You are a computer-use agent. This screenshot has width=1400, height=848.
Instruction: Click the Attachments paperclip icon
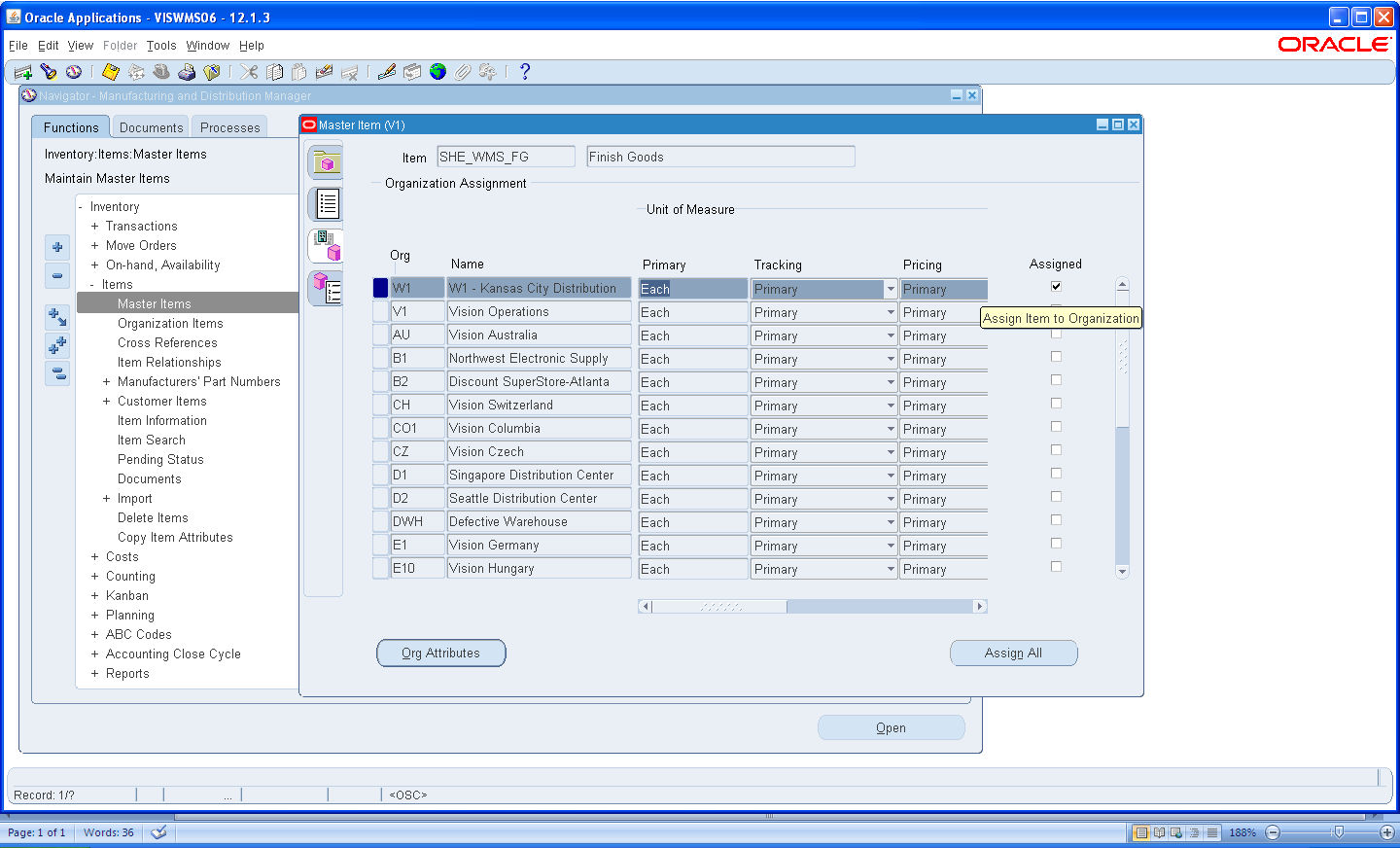[x=462, y=71]
